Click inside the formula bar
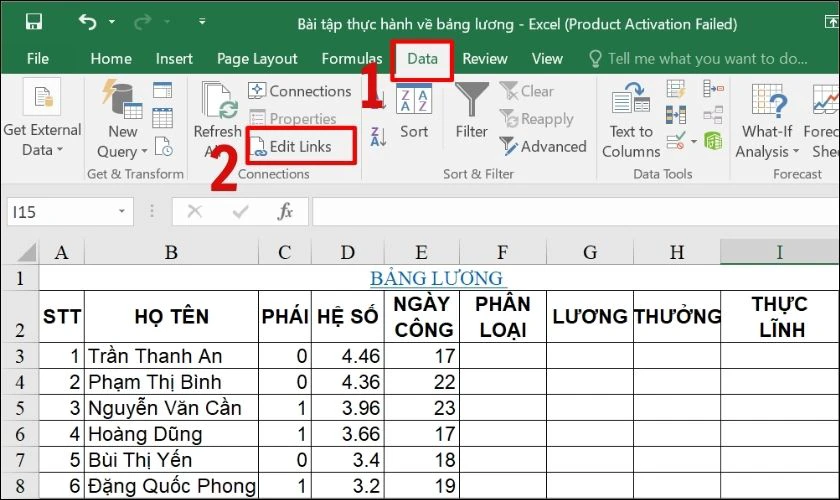The image size is (840, 500). point(575,212)
